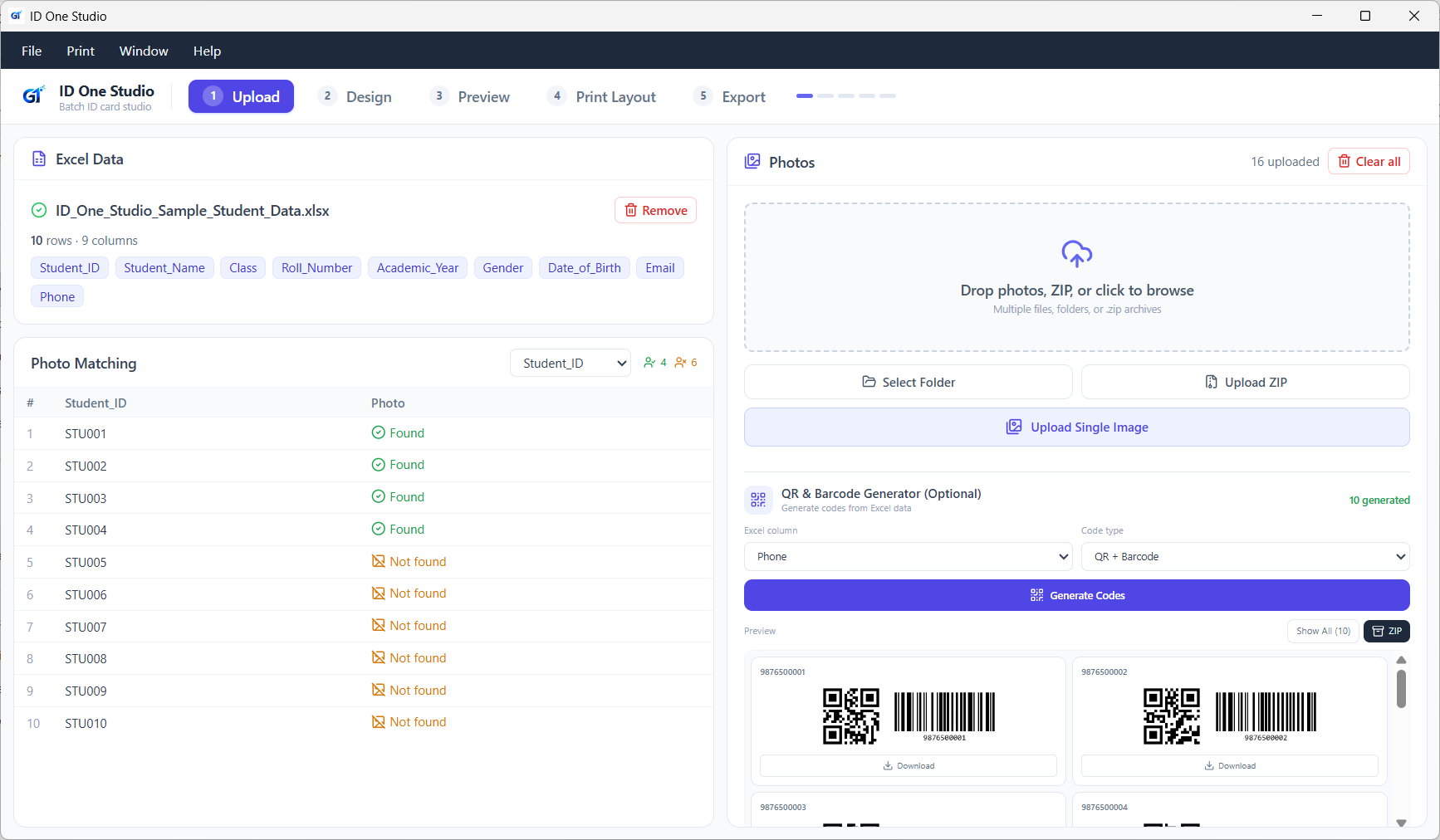Click the Not found icon for STU010
The image size is (1440, 840).
(x=379, y=722)
